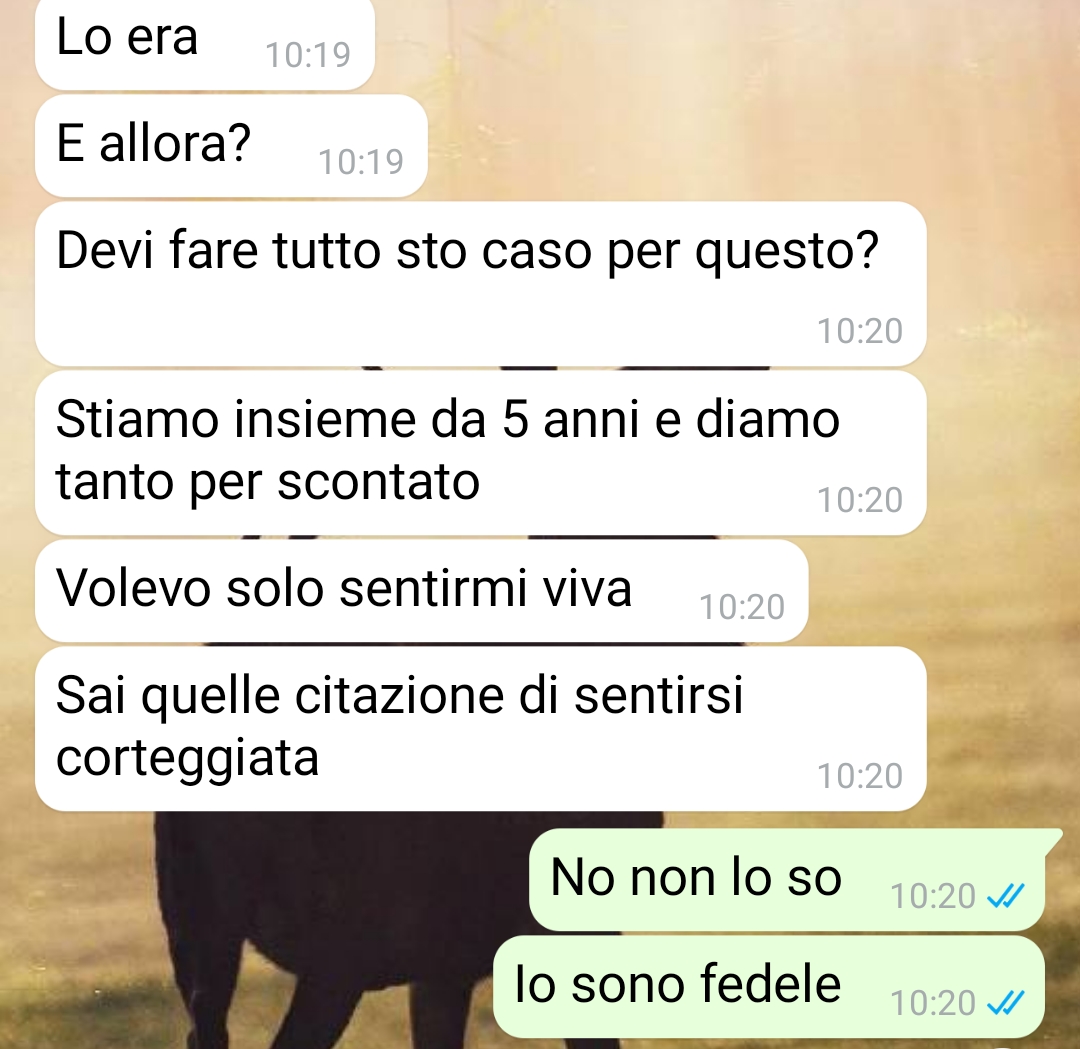Tap the 'Volevo solo sentirmi viva' bubble
1080x1049 pixels.
(x=422, y=591)
